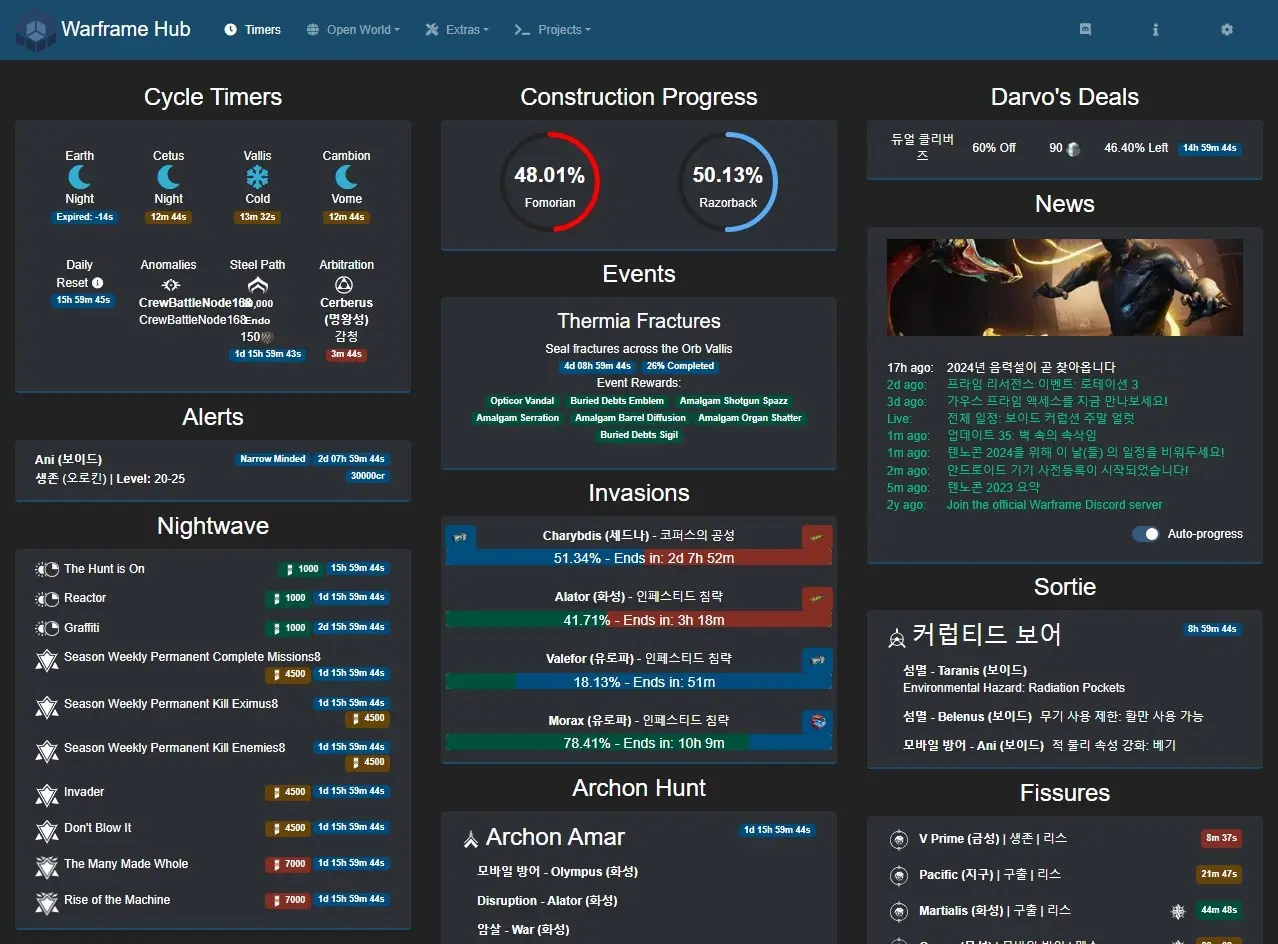Click the Arbitration icon
The height and width of the screenshot is (944, 1278).
[344, 285]
